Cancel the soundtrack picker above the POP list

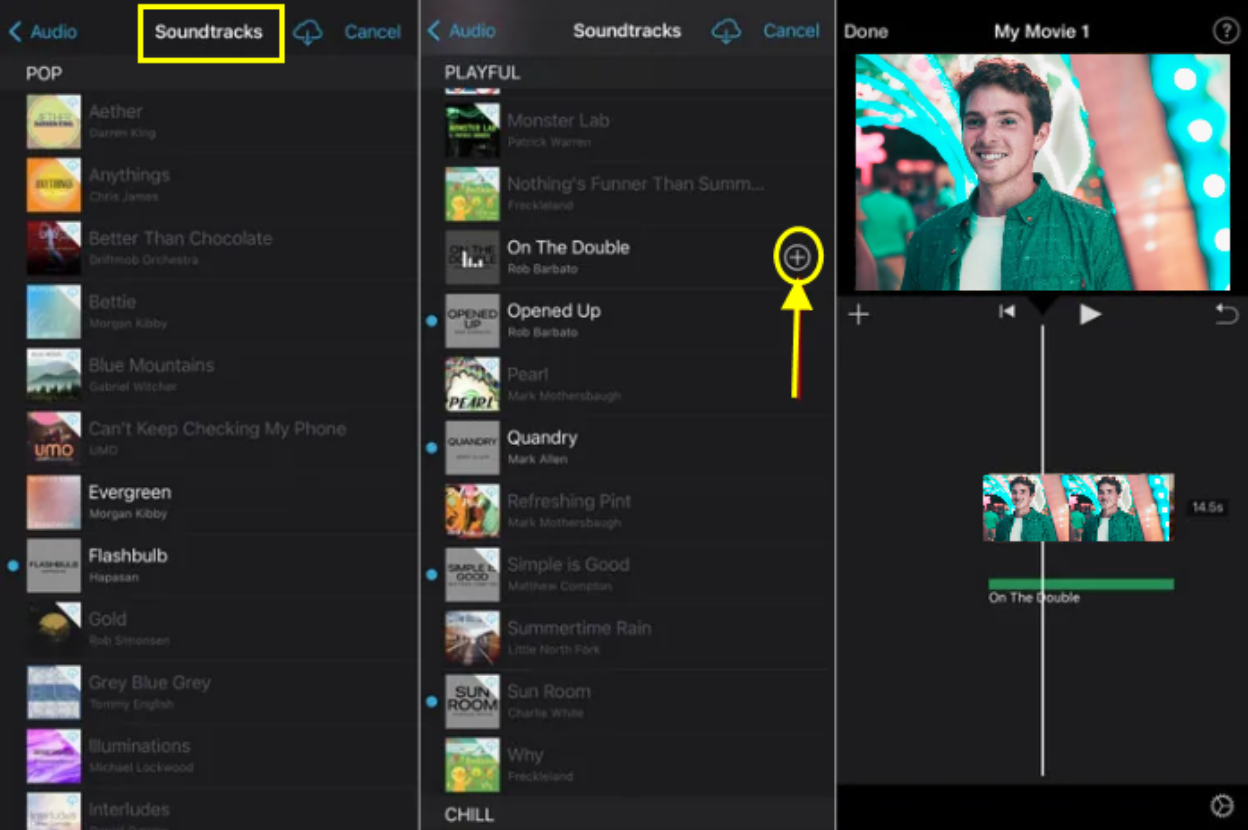(x=372, y=32)
